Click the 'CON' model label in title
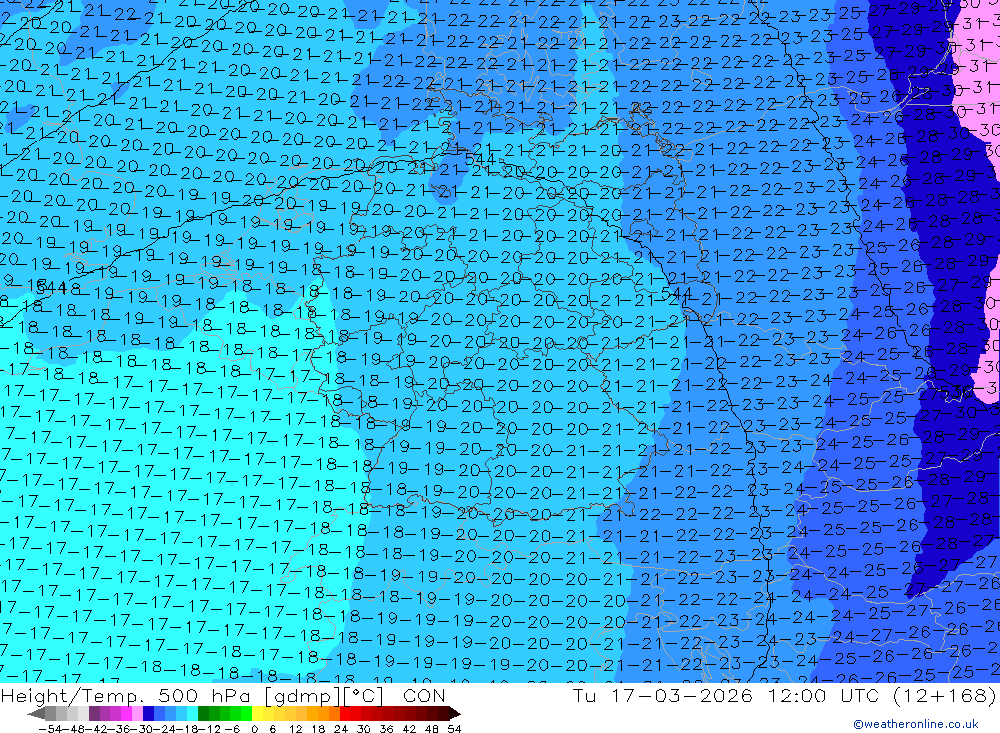1000x733 pixels. tap(423, 695)
